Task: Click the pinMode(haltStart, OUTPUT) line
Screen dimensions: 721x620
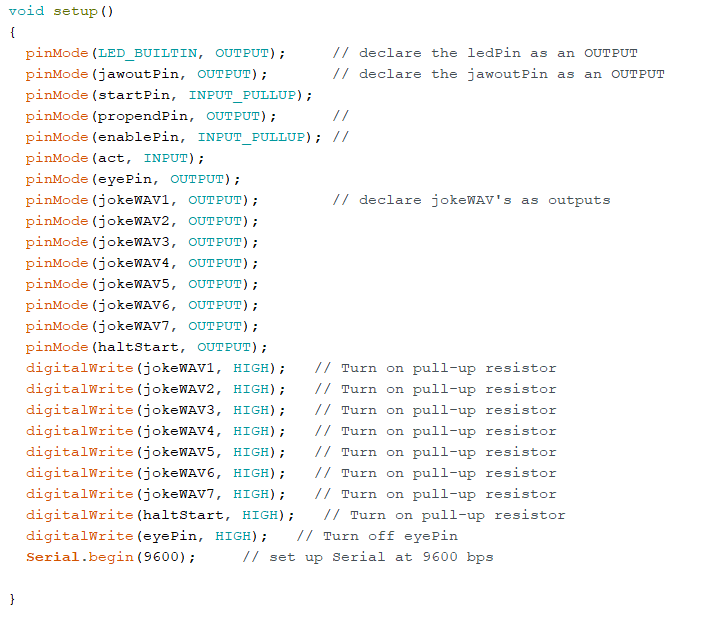Action: pyautogui.click(x=146, y=347)
